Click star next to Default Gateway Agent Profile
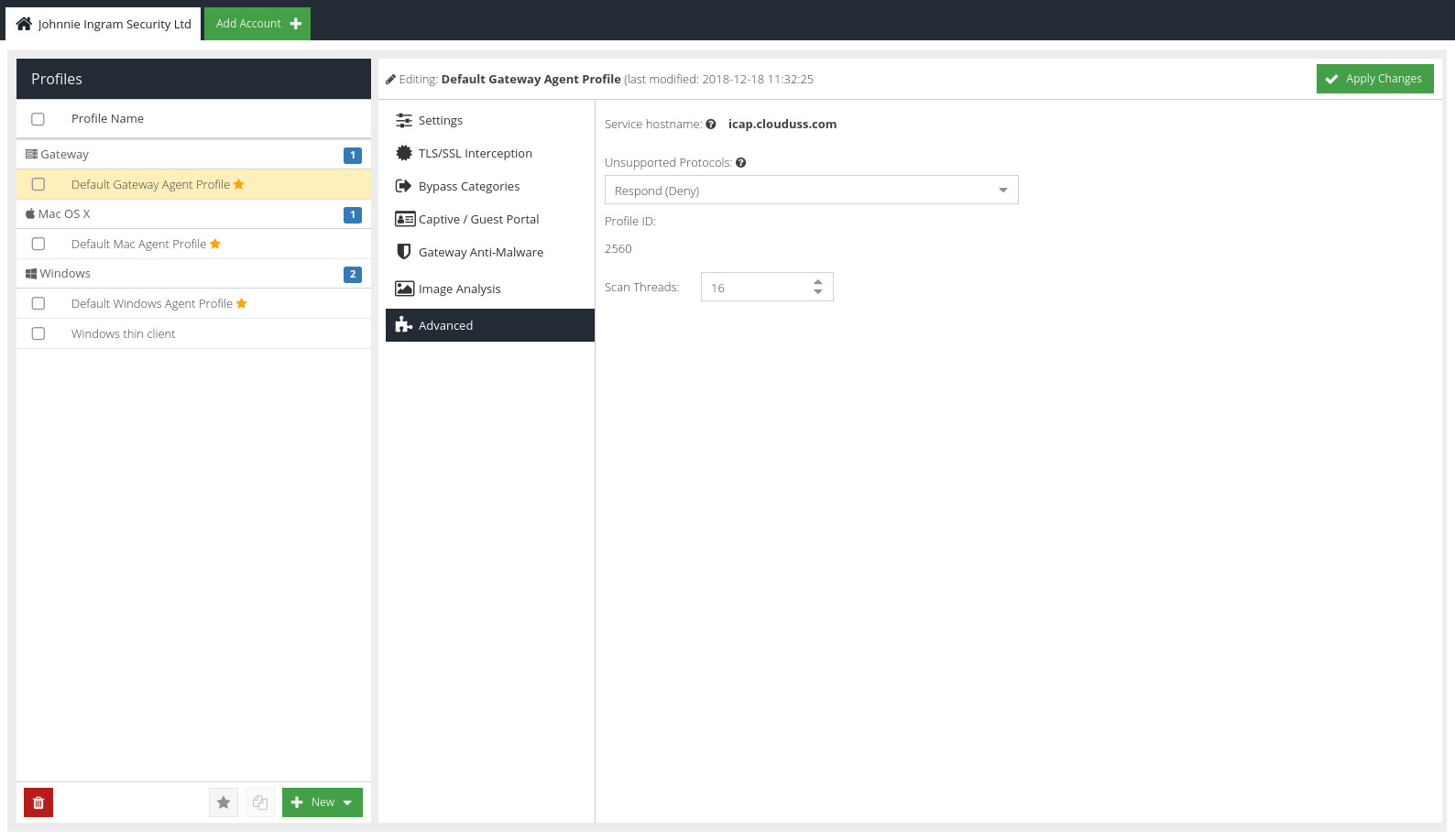The image size is (1455, 840). (239, 184)
